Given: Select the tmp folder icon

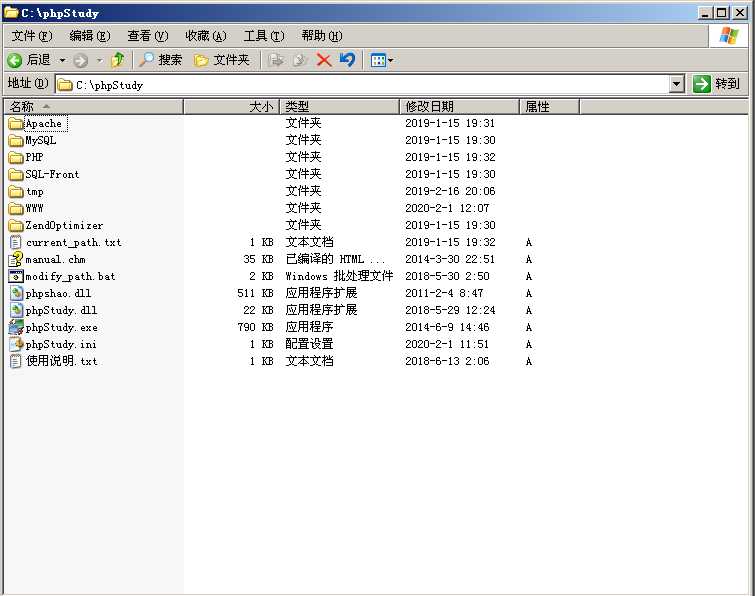Looking at the screenshot, I should [x=16, y=192].
